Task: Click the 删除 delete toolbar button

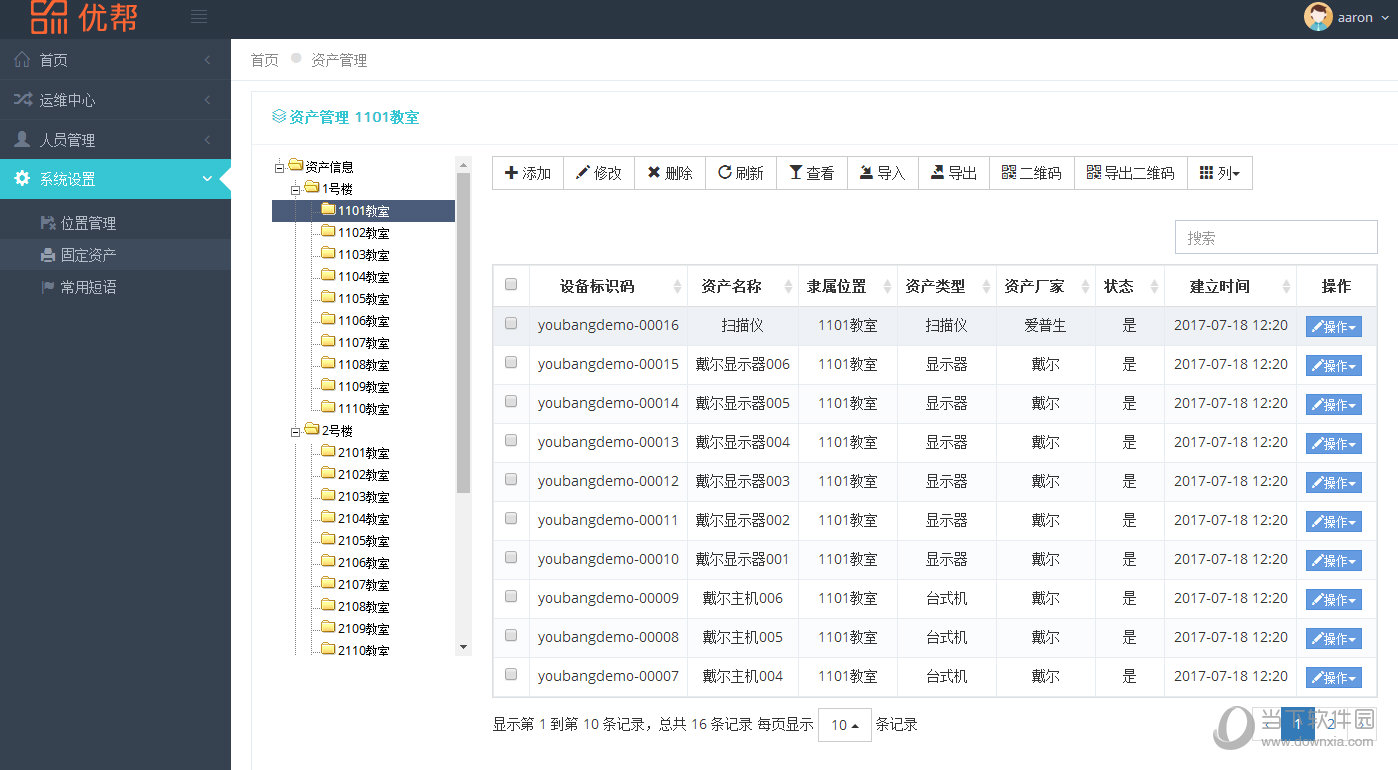Action: point(670,173)
